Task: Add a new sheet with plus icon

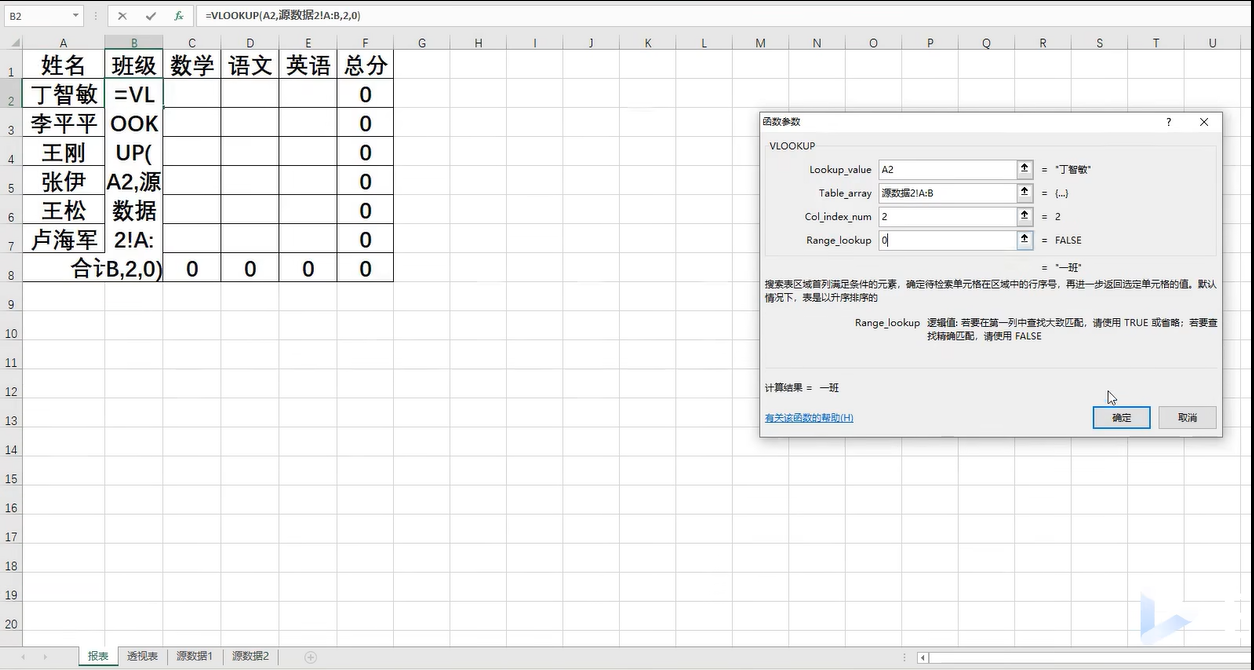Action: click(310, 657)
